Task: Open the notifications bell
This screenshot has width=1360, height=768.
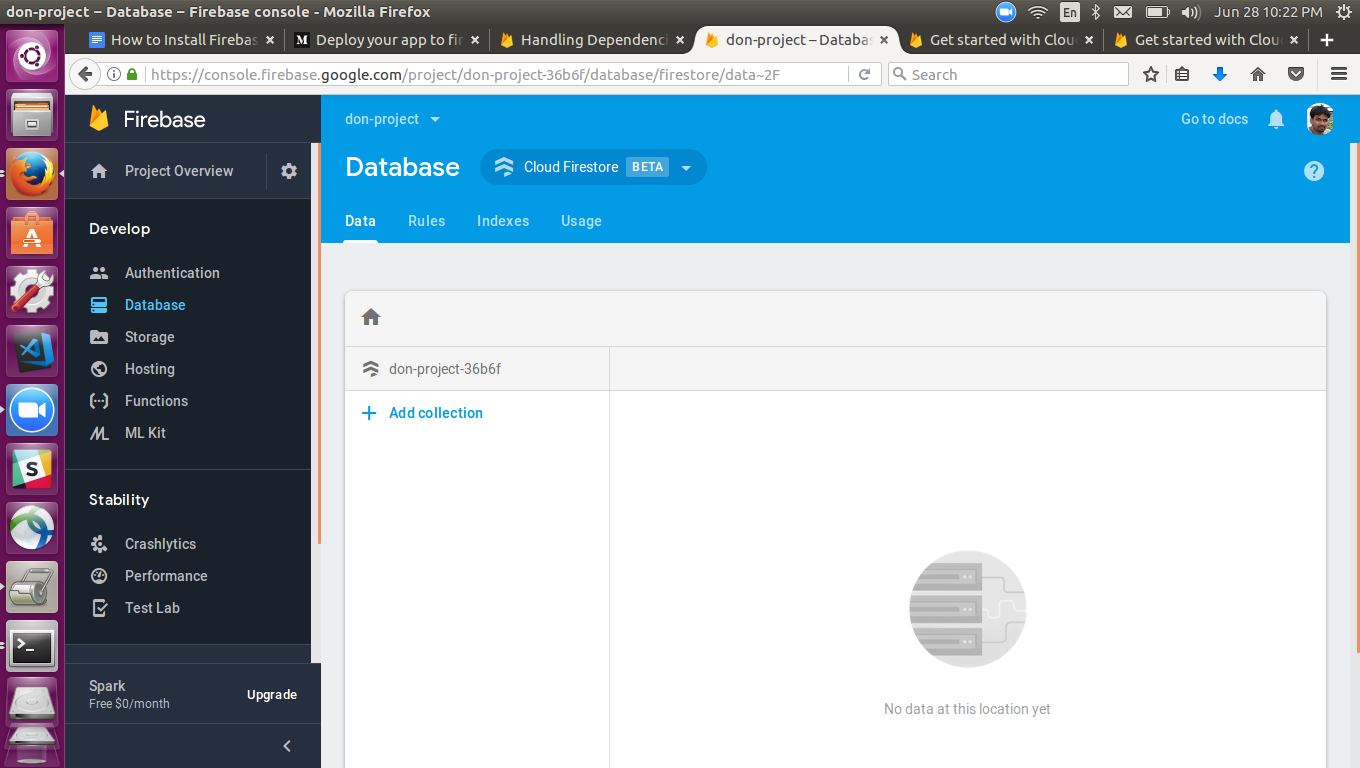Action: pyautogui.click(x=1276, y=119)
